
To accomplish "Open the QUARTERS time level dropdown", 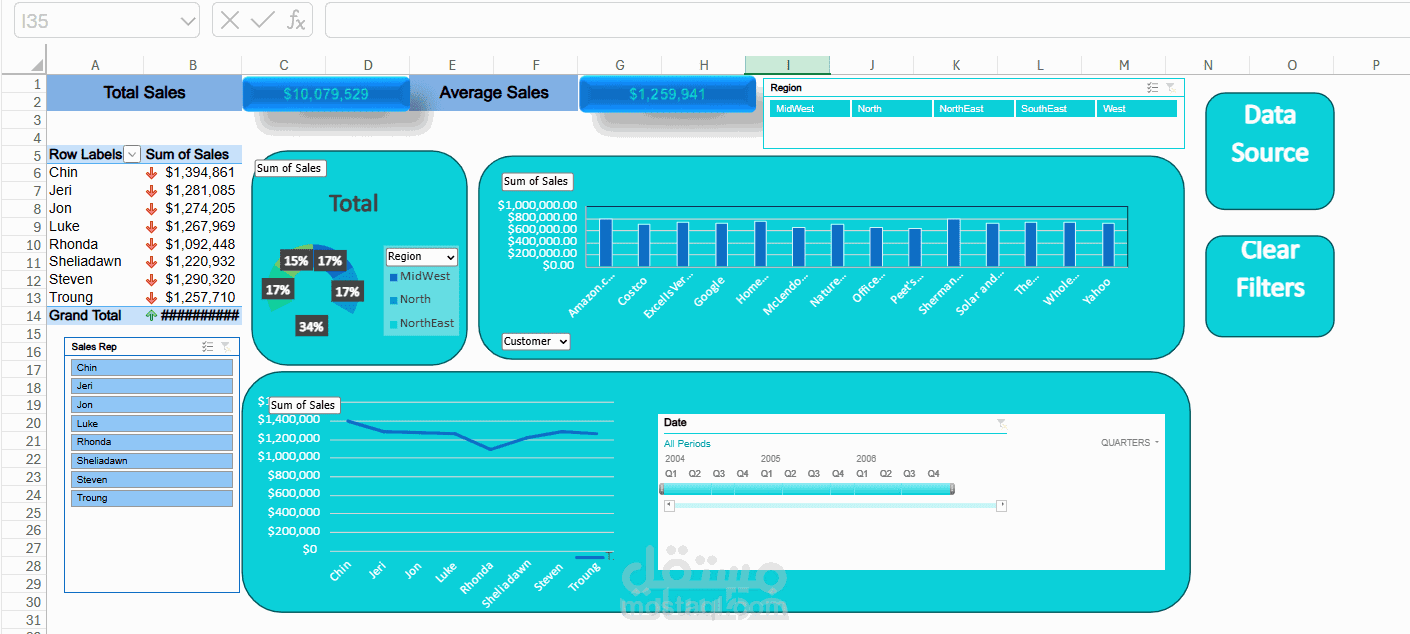I will (x=1130, y=443).
